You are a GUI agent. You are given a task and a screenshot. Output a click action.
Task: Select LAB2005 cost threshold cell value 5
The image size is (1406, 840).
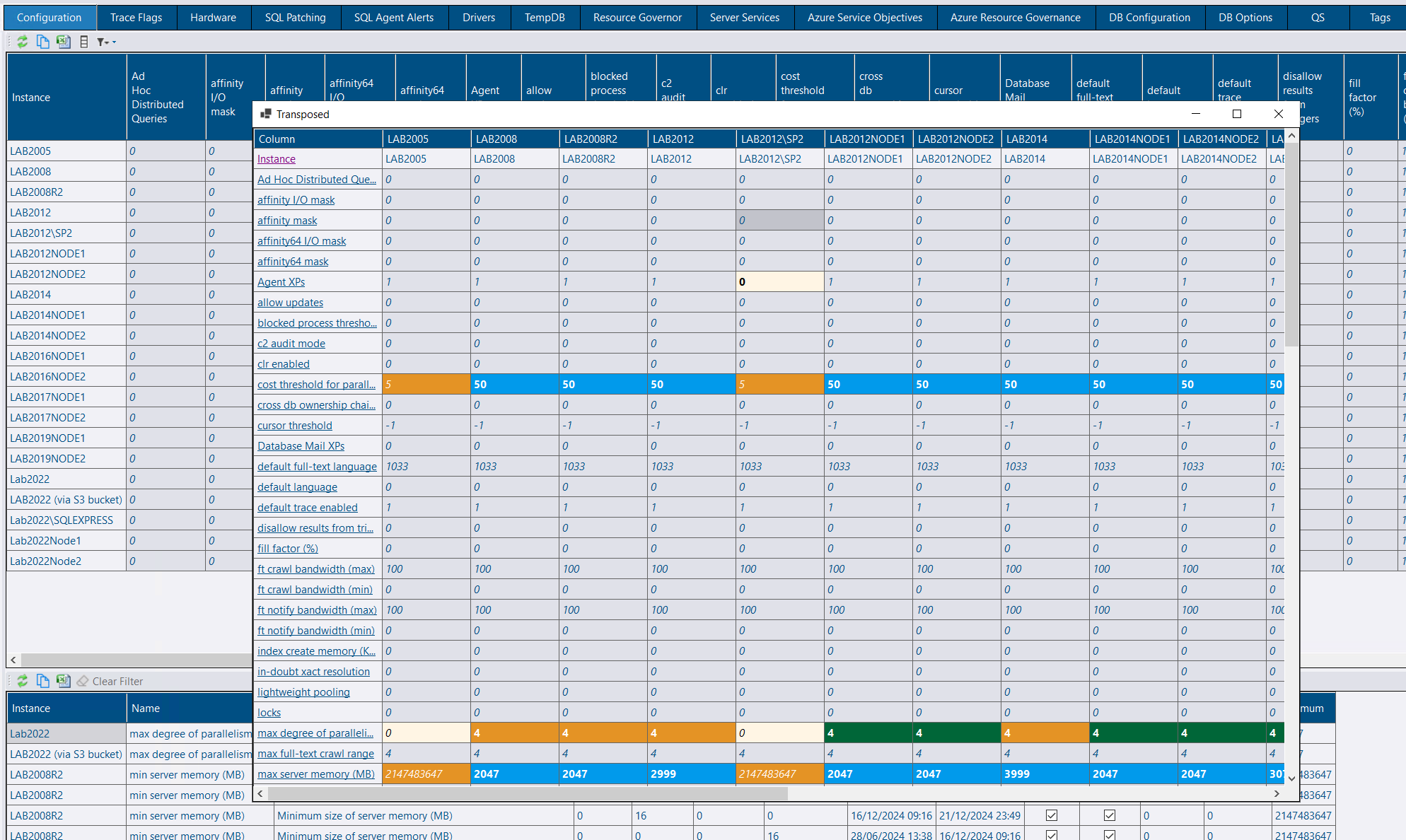point(426,385)
